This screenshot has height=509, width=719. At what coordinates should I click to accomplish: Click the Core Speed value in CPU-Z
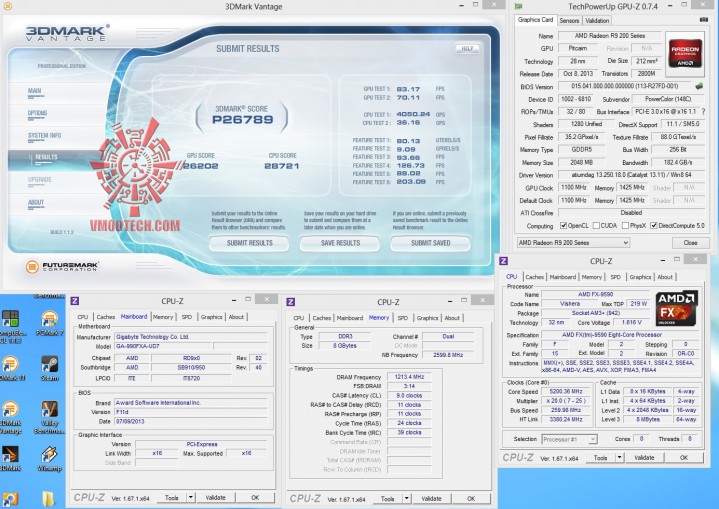pyautogui.click(x=565, y=392)
